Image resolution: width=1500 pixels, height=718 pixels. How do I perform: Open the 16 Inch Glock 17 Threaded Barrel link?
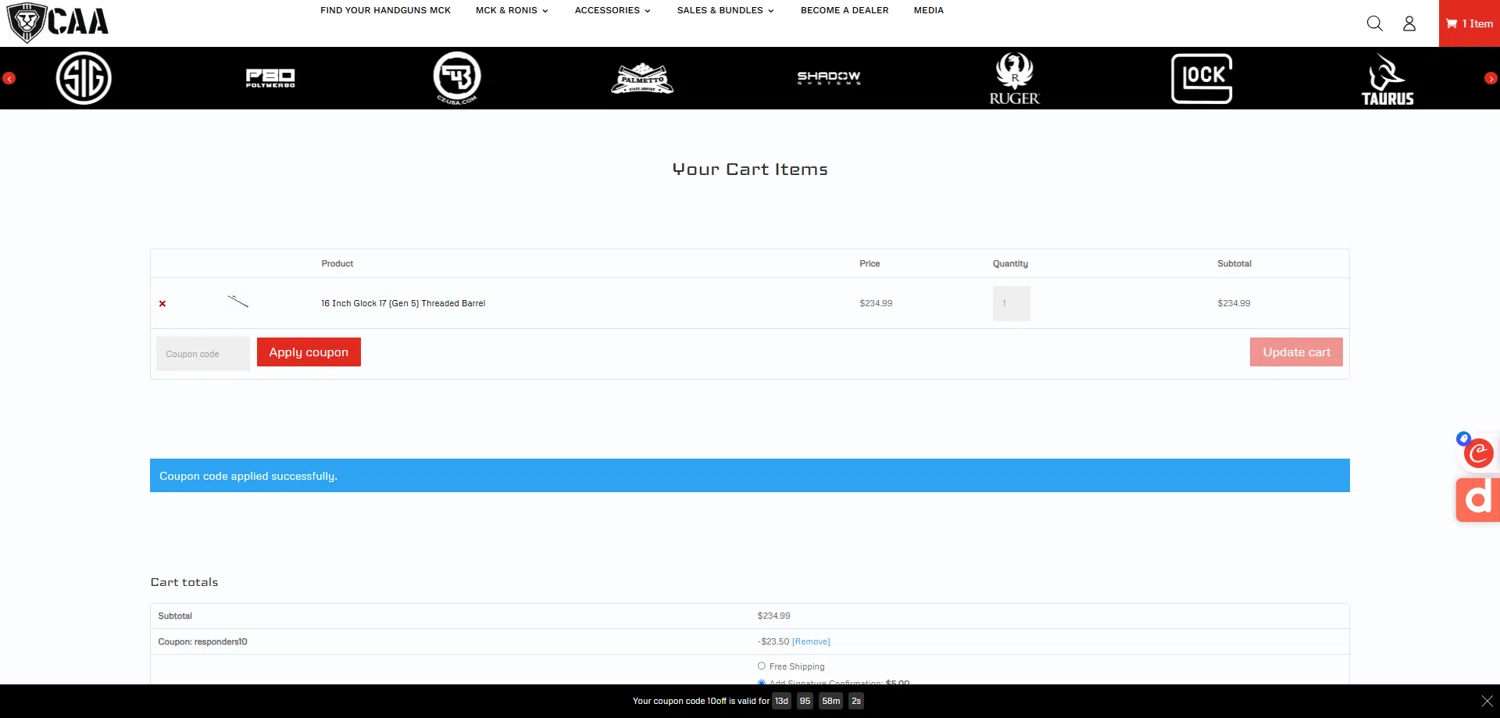point(403,303)
